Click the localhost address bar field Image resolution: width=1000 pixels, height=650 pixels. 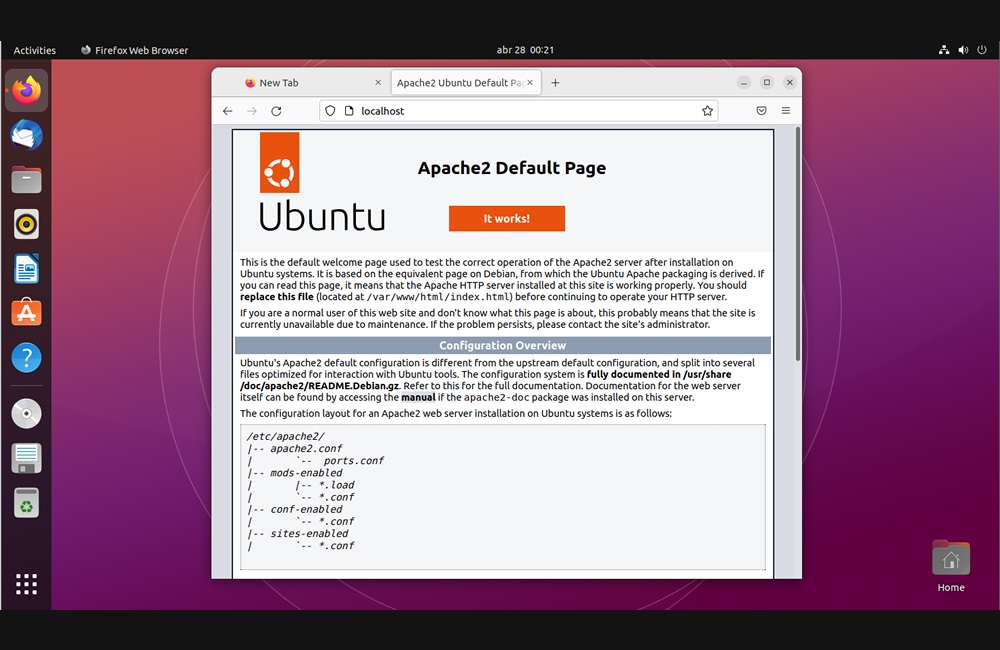520,111
